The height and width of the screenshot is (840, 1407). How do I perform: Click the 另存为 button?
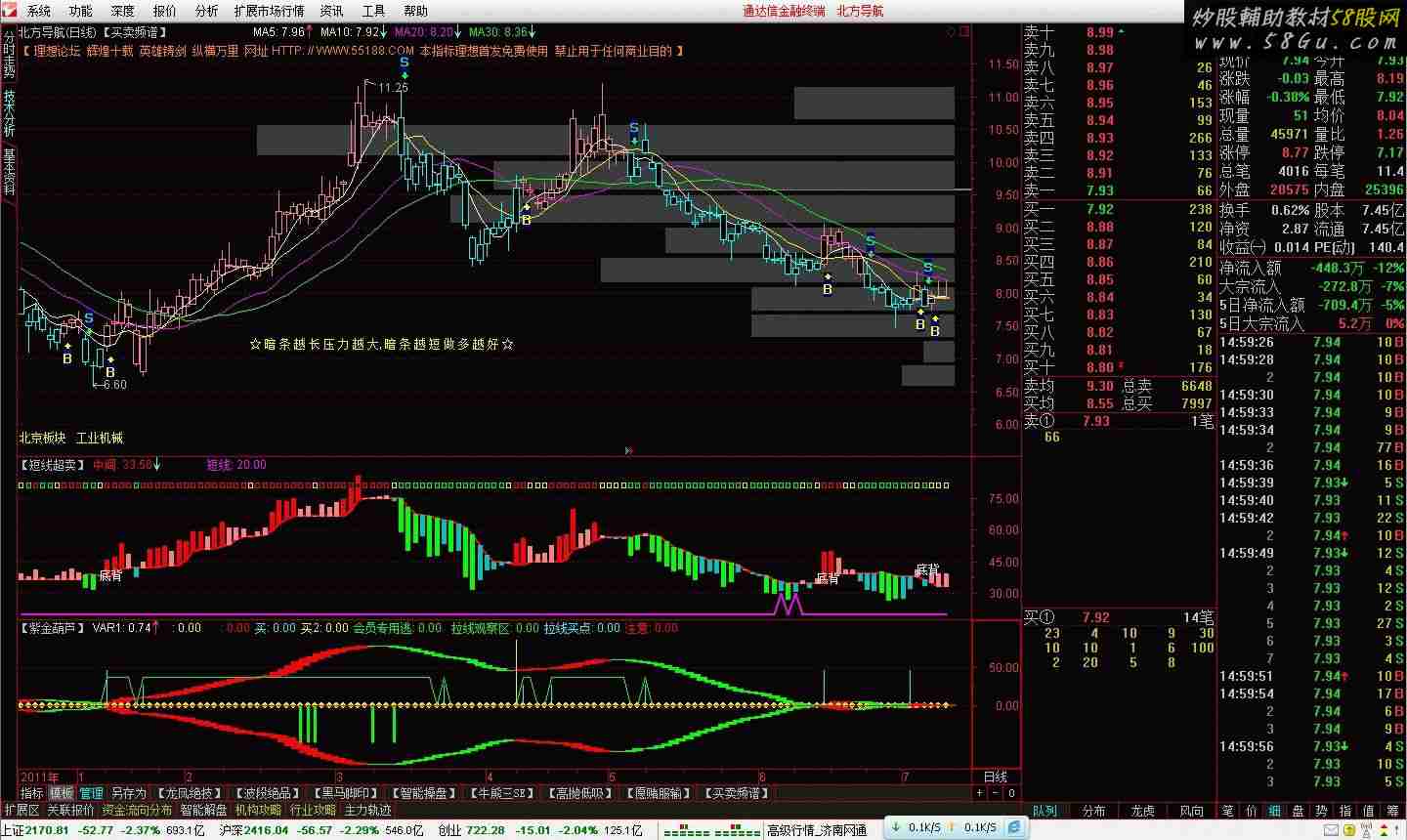pyautogui.click(x=129, y=793)
